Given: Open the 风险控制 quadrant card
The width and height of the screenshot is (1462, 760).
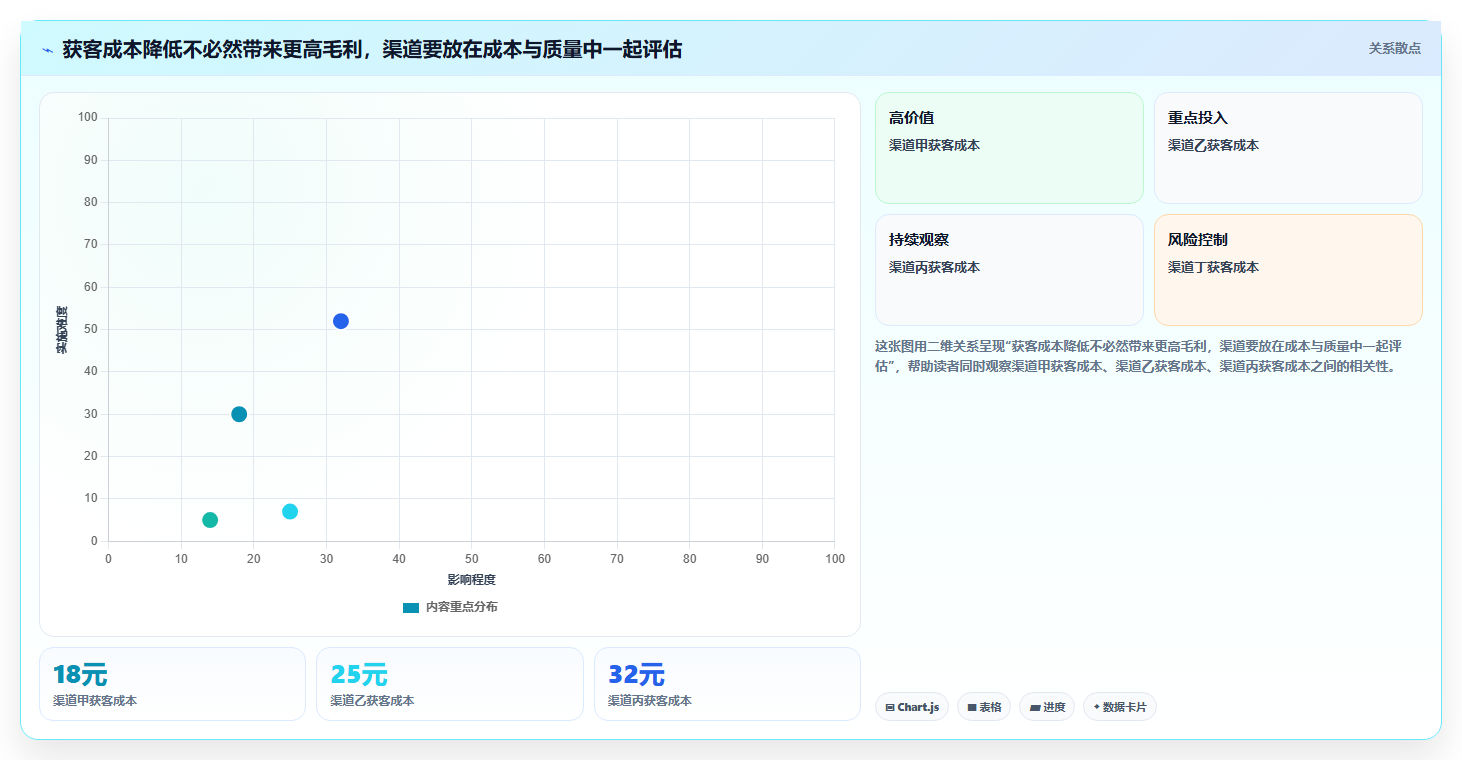Looking at the screenshot, I should [x=1288, y=270].
